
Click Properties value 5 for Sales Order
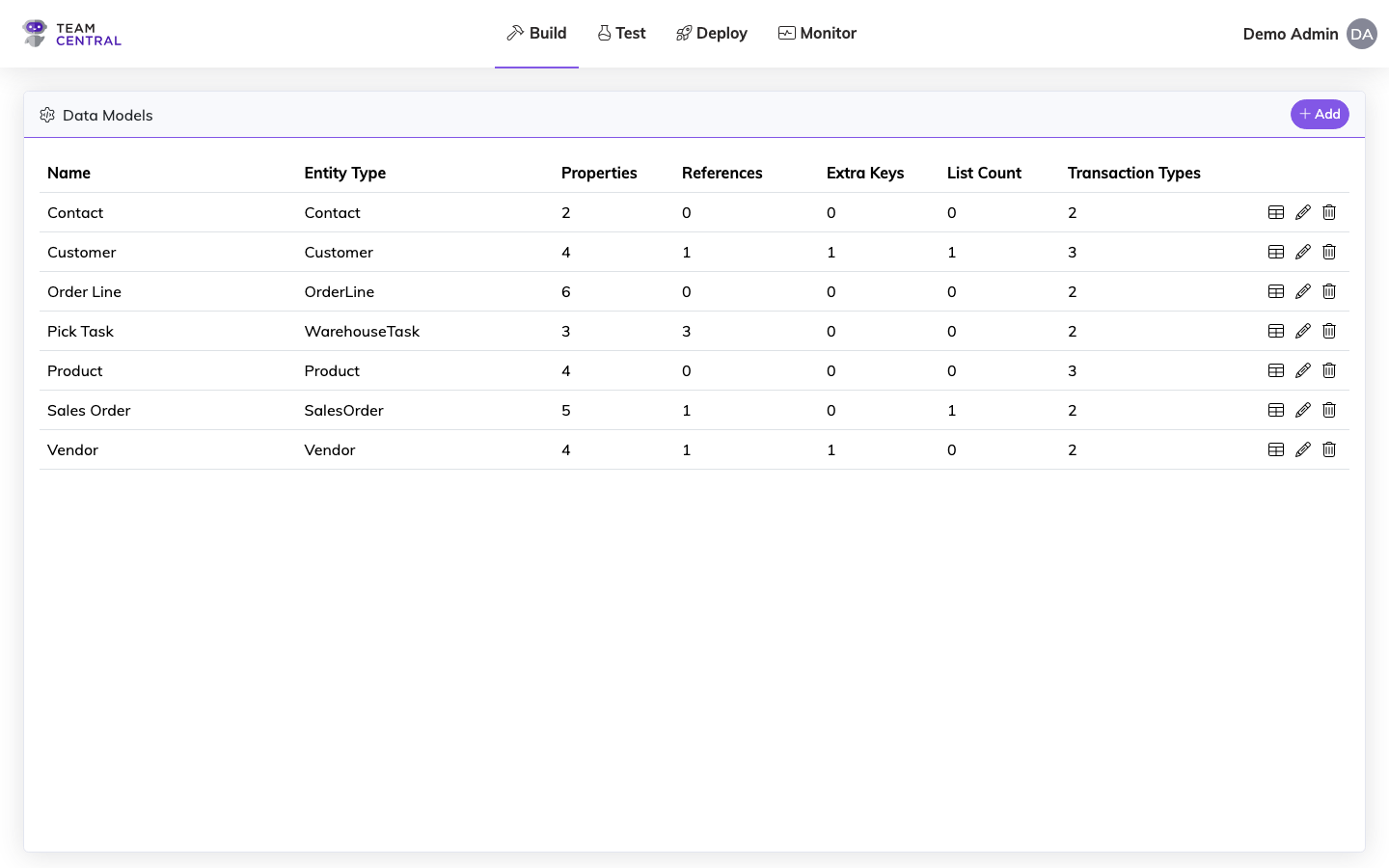[566, 410]
